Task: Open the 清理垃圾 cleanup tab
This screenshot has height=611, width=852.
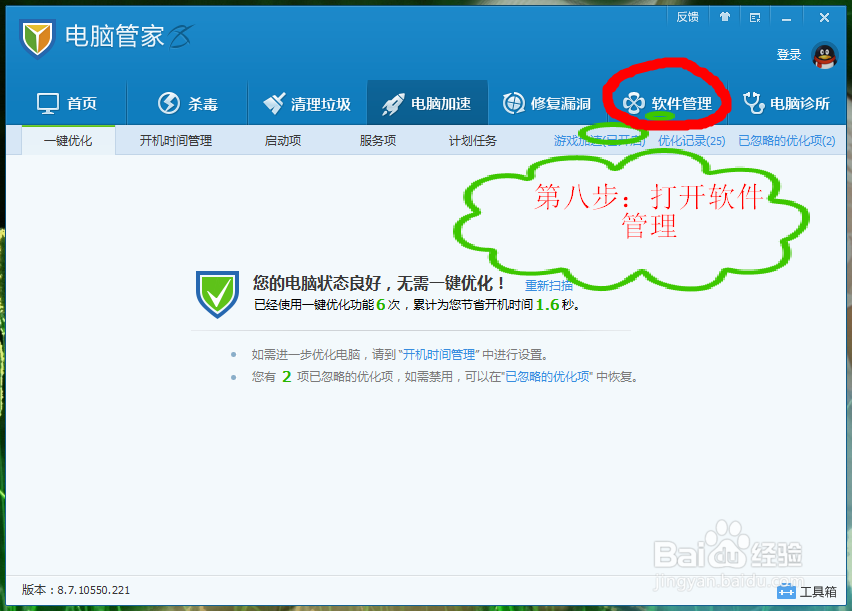Action: 307,103
